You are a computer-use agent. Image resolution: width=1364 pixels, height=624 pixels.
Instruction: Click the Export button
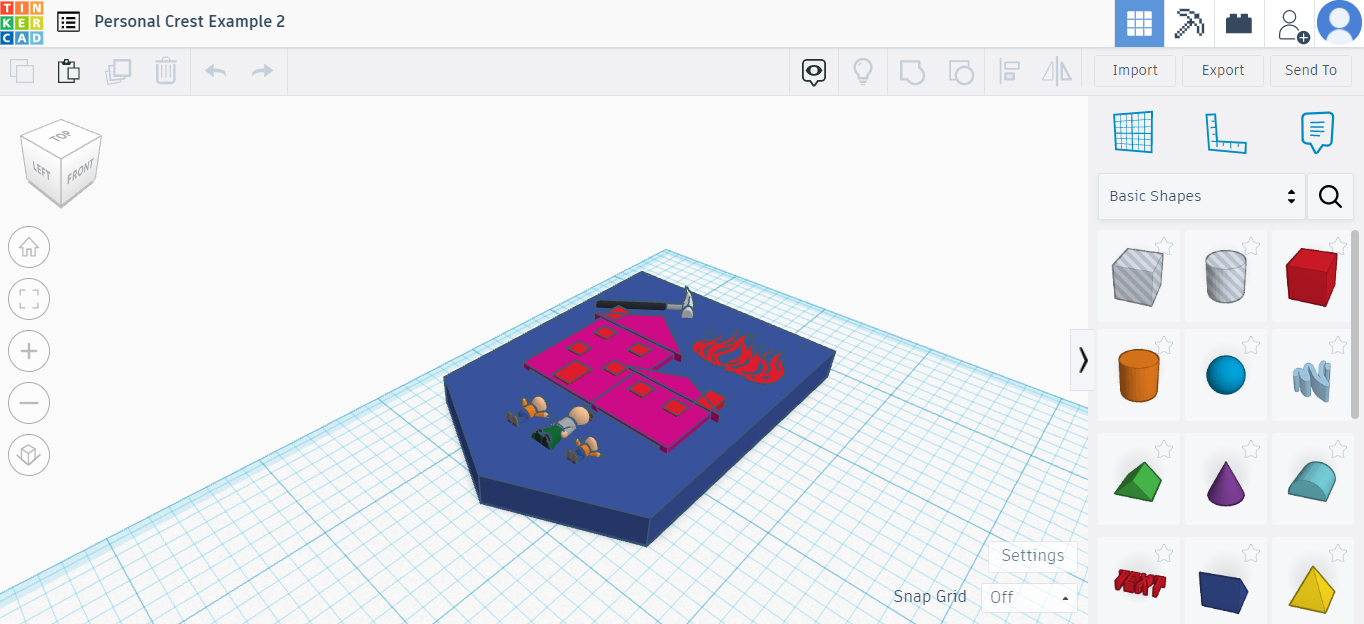[x=1223, y=71]
